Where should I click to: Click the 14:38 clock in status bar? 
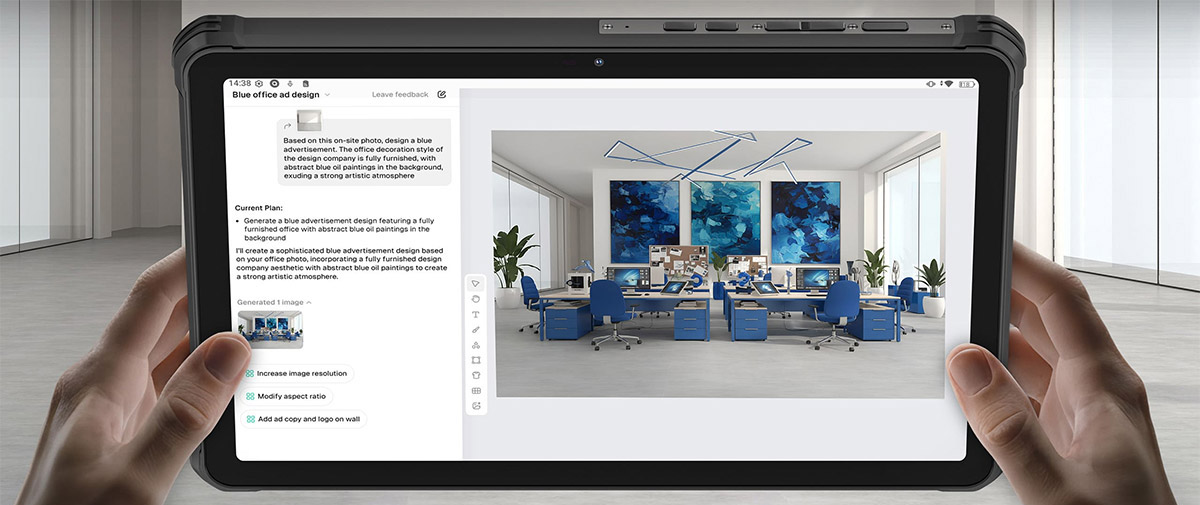coord(240,83)
